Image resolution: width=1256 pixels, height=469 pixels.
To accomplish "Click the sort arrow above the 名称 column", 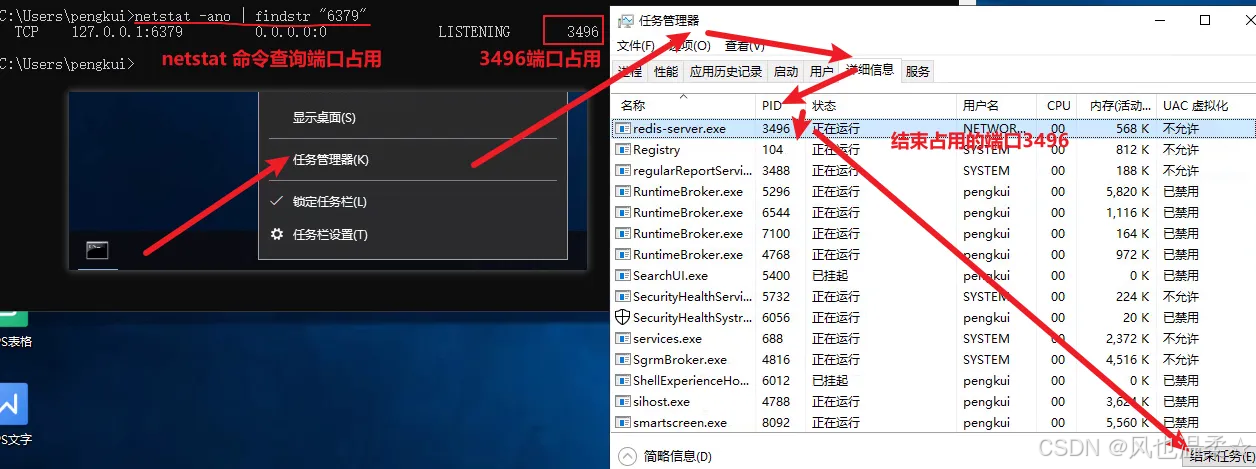I will pyautogui.click(x=684, y=97).
